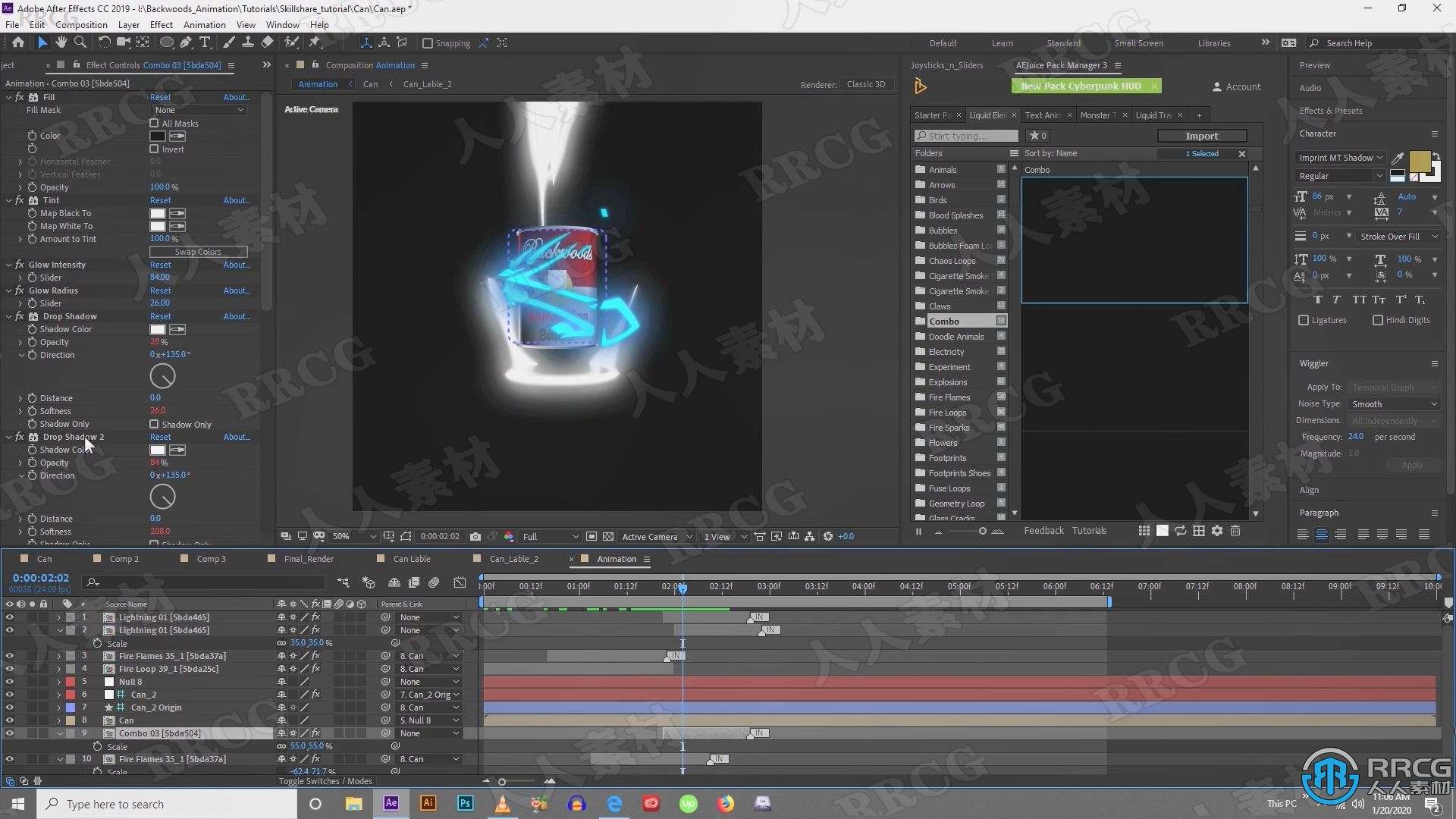Open the Full resolution dropdown
The image size is (1456, 819).
[x=551, y=536]
